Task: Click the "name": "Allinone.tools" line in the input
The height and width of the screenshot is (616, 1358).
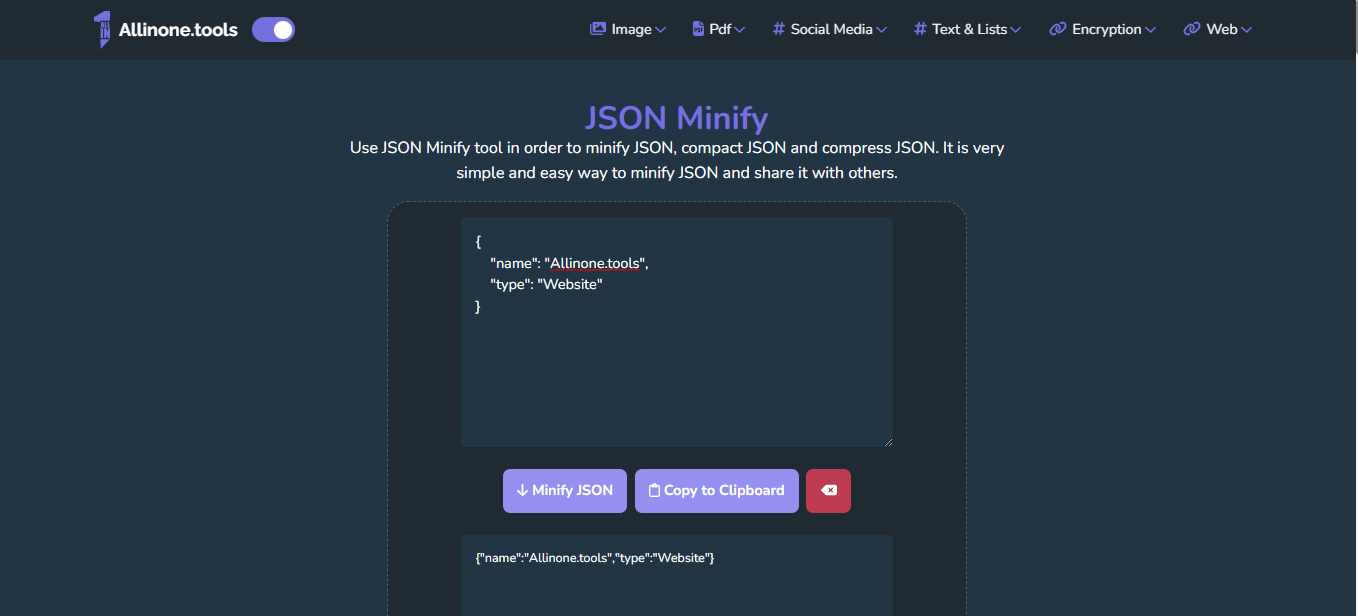Action: 569,263
